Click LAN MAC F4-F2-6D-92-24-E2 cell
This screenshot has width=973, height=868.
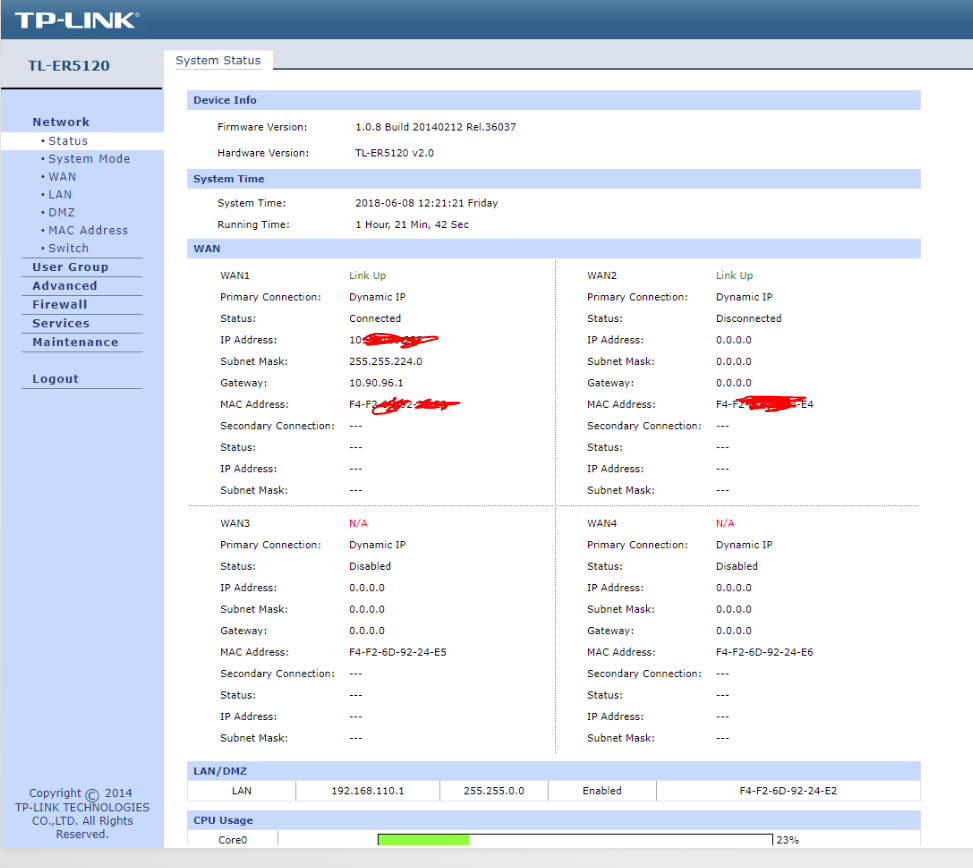tap(788, 791)
